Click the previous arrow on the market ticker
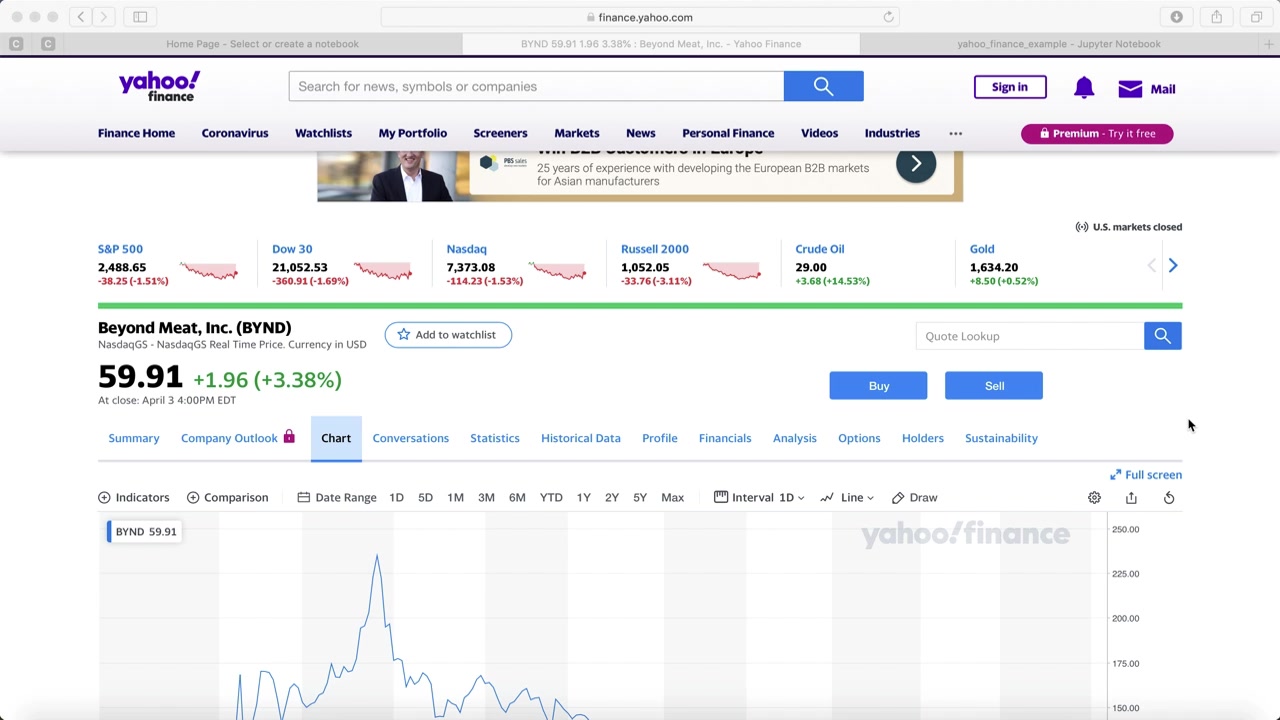 point(1151,265)
